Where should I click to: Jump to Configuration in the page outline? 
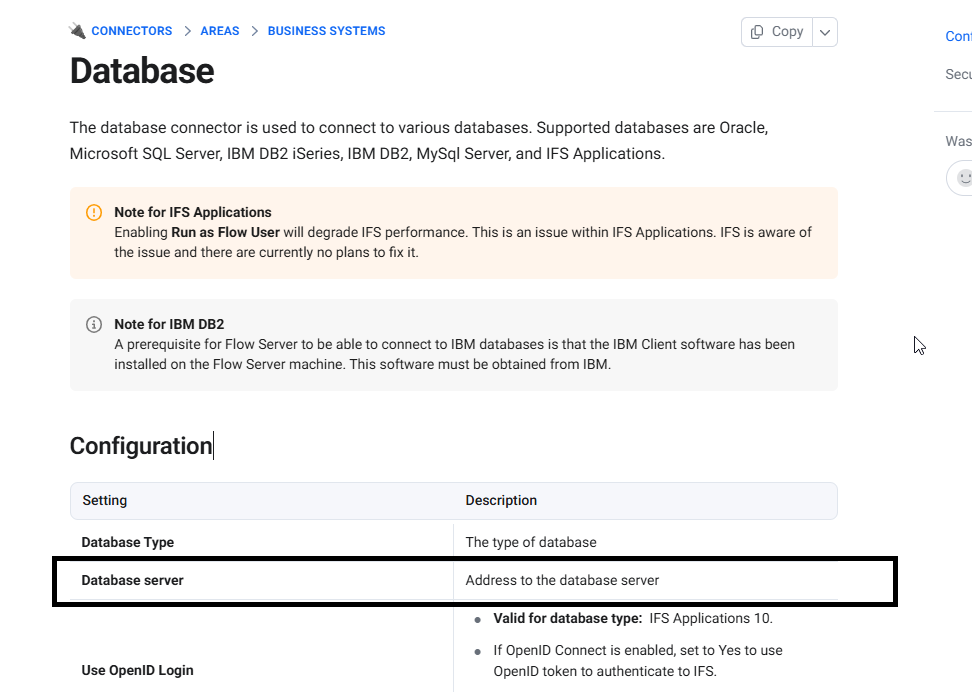click(x=958, y=36)
